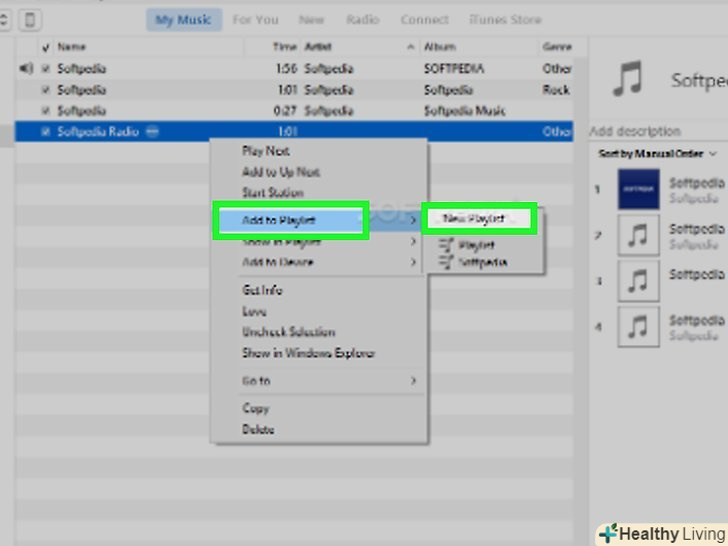
Task: Click the 'Add description' field
Action: (x=635, y=131)
